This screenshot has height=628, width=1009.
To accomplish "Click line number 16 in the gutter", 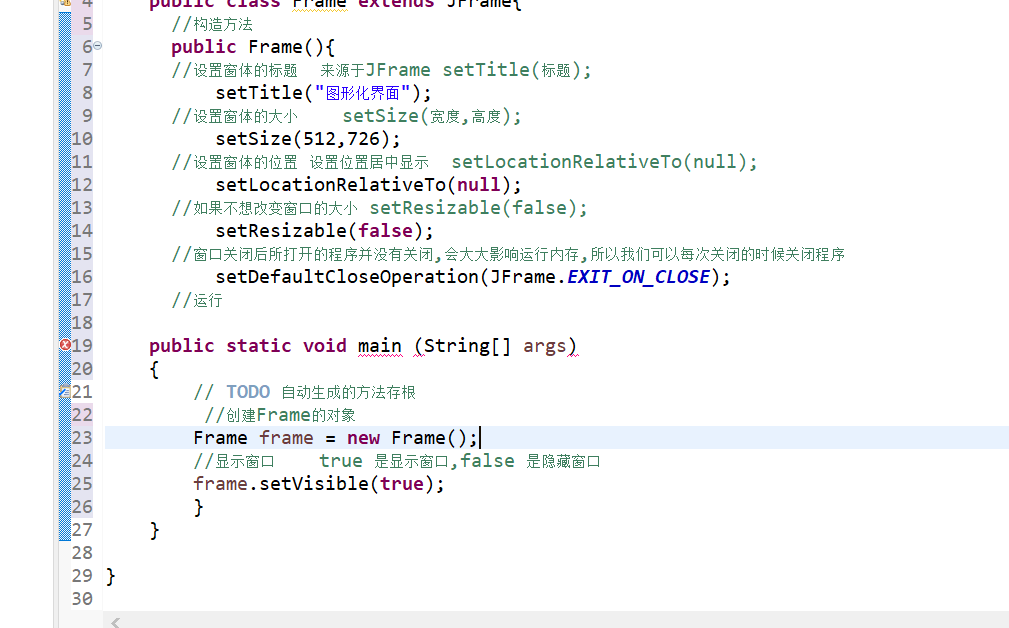I will 82,277.
